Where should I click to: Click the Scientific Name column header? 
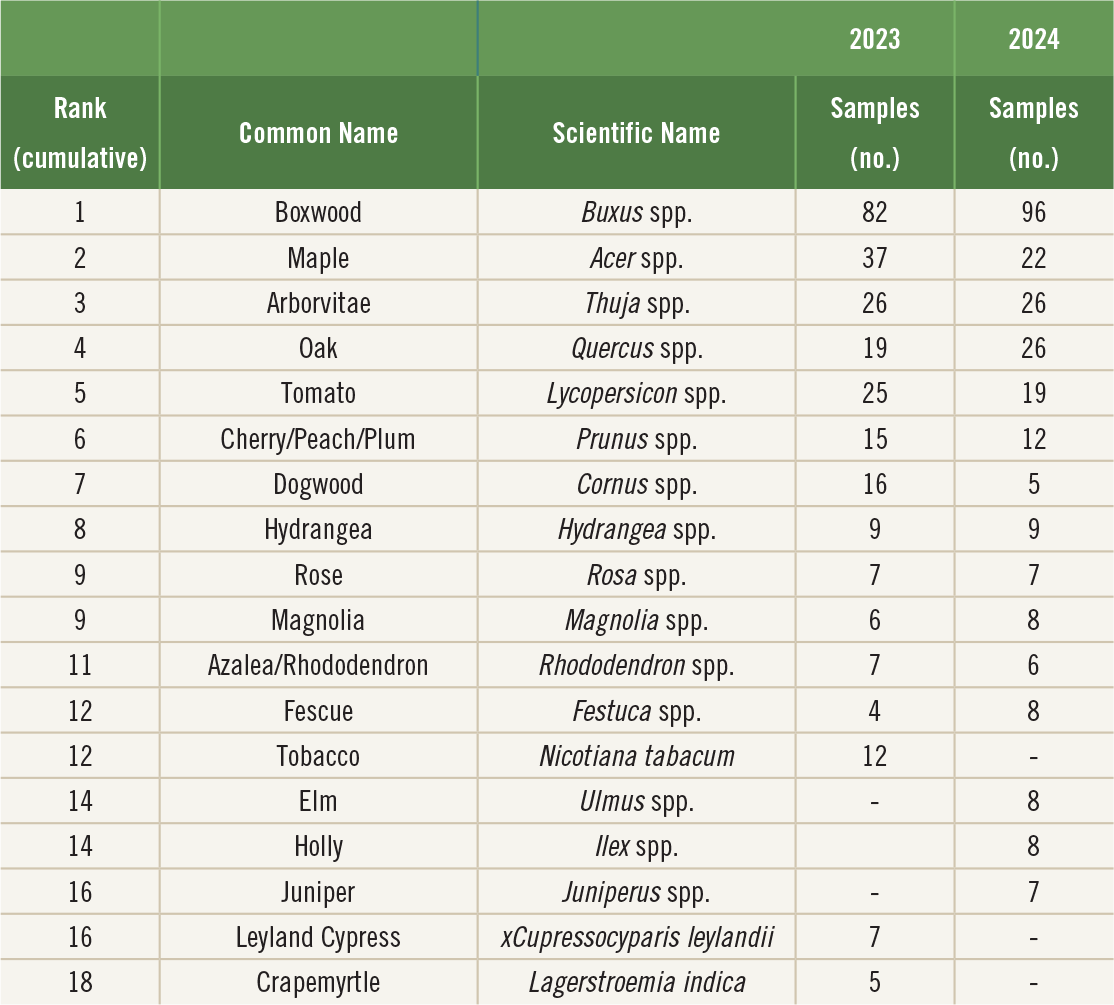(x=636, y=133)
